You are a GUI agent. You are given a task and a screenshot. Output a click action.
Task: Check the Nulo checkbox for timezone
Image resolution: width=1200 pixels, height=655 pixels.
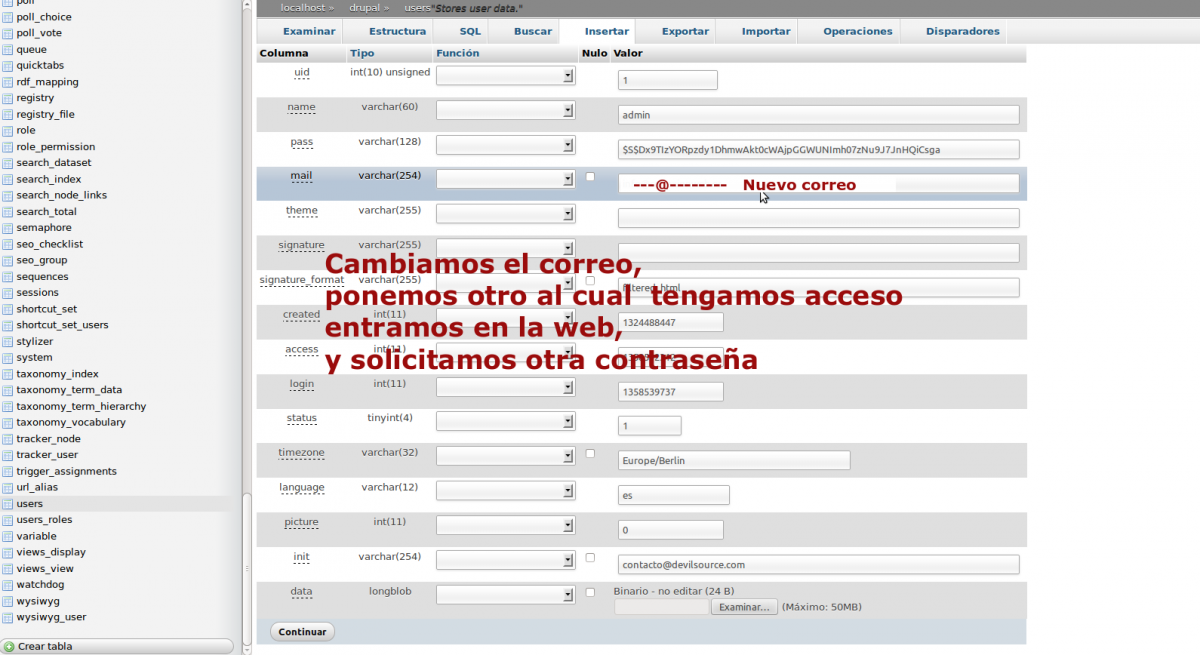590,454
